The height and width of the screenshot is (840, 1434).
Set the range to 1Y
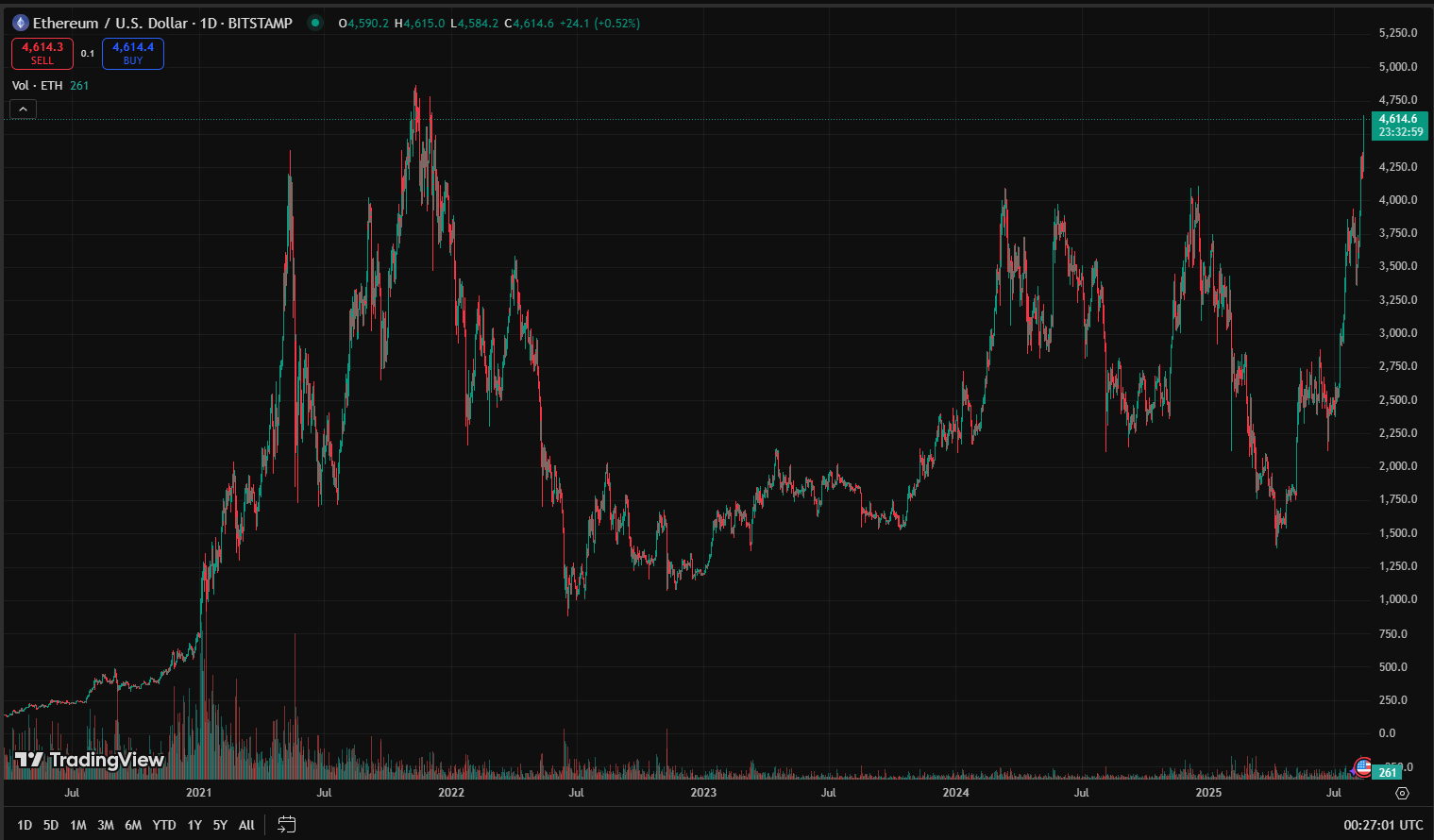194,825
